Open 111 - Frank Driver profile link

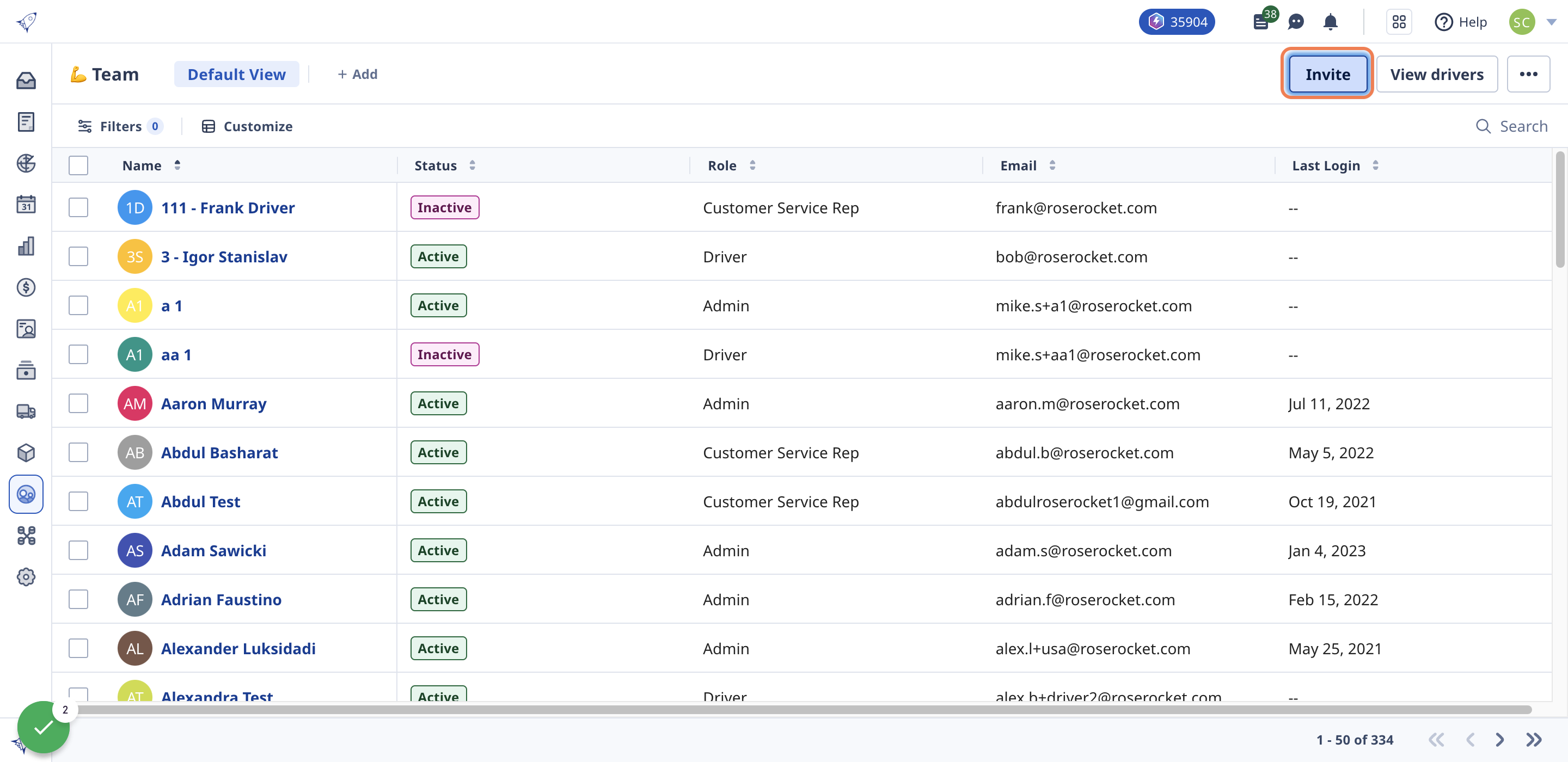click(x=228, y=207)
